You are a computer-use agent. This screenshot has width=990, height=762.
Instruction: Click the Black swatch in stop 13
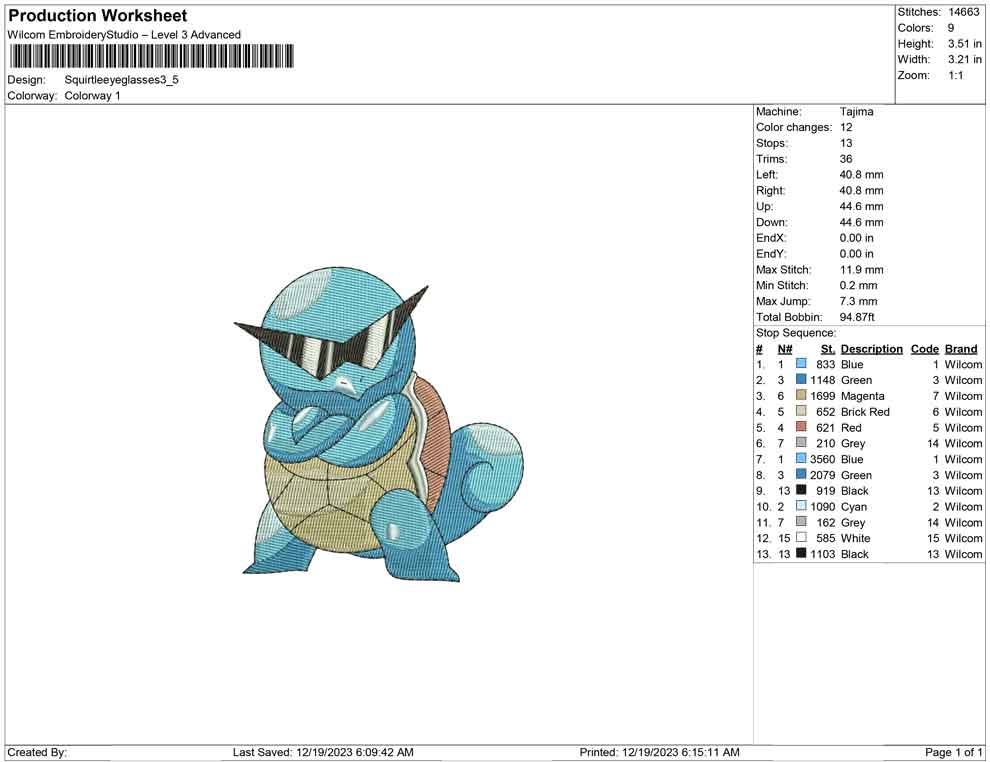pos(801,554)
